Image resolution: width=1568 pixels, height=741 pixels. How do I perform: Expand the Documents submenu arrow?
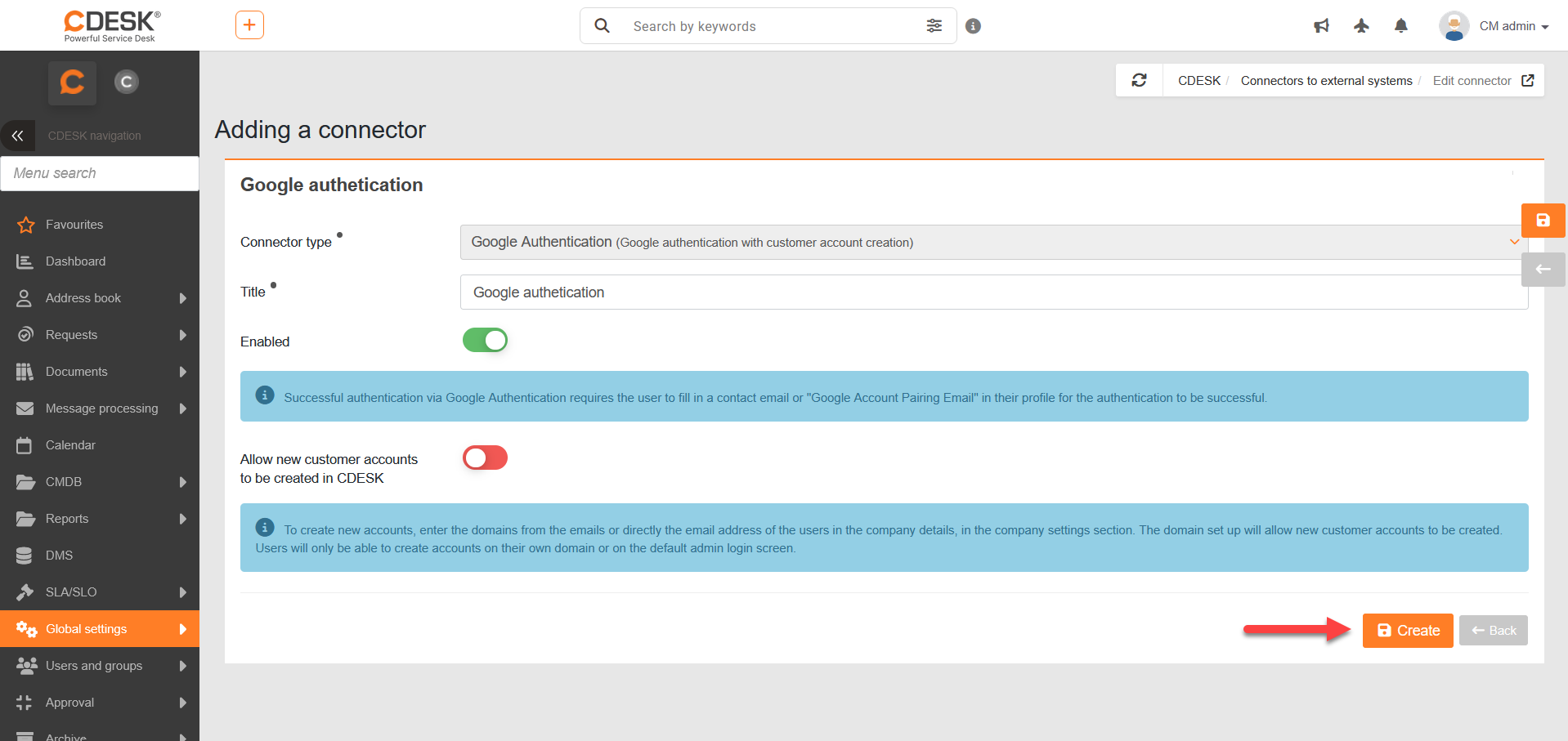pyautogui.click(x=183, y=372)
